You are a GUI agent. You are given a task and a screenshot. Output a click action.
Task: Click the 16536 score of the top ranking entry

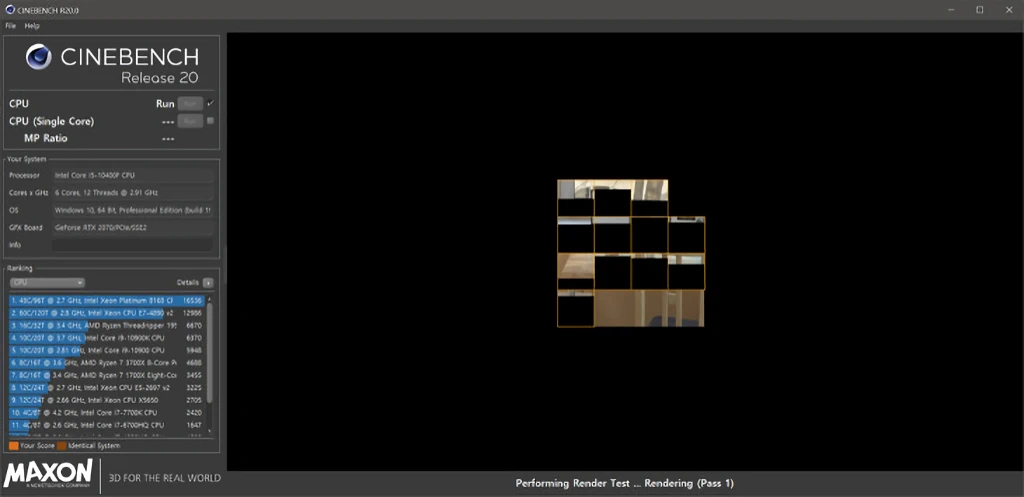tap(194, 301)
